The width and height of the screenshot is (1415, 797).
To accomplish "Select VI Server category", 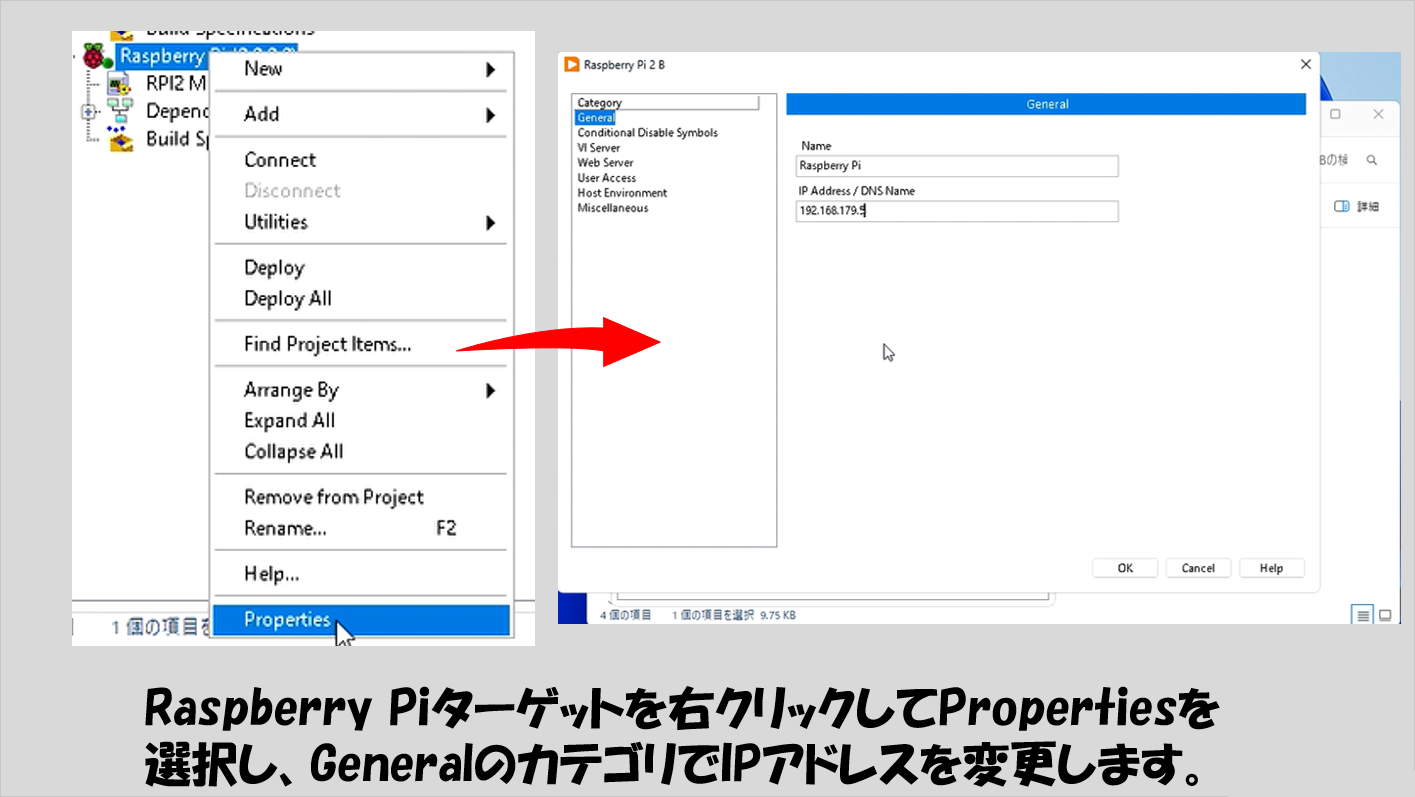I will click(598, 148).
